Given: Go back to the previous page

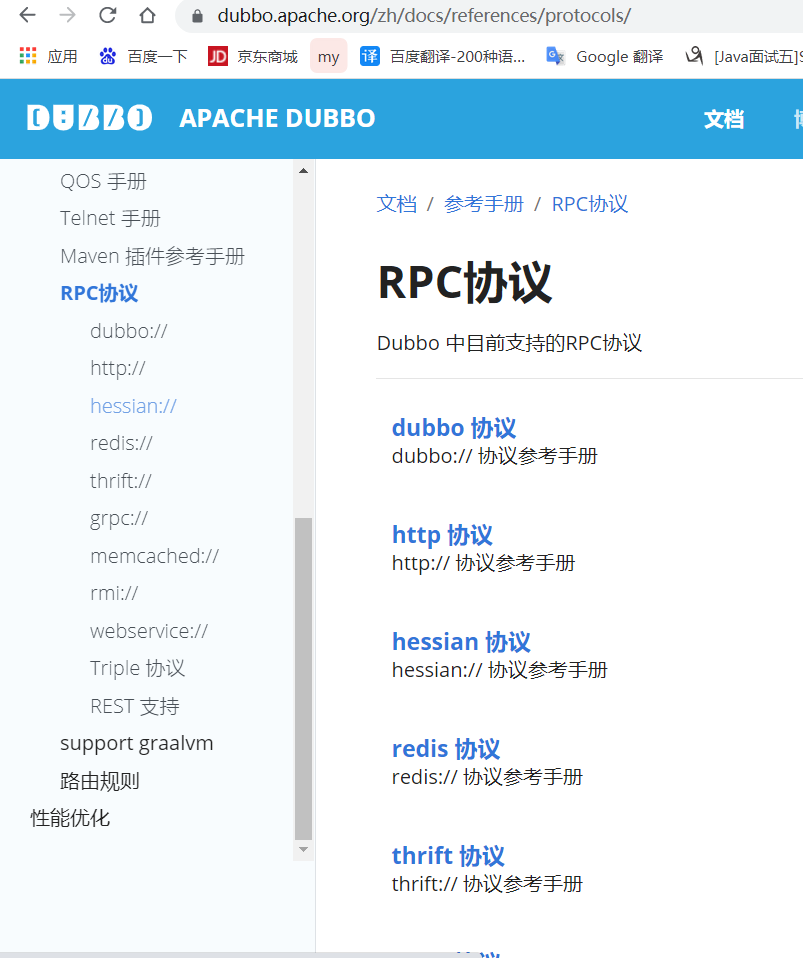Looking at the screenshot, I should pyautogui.click(x=27, y=16).
